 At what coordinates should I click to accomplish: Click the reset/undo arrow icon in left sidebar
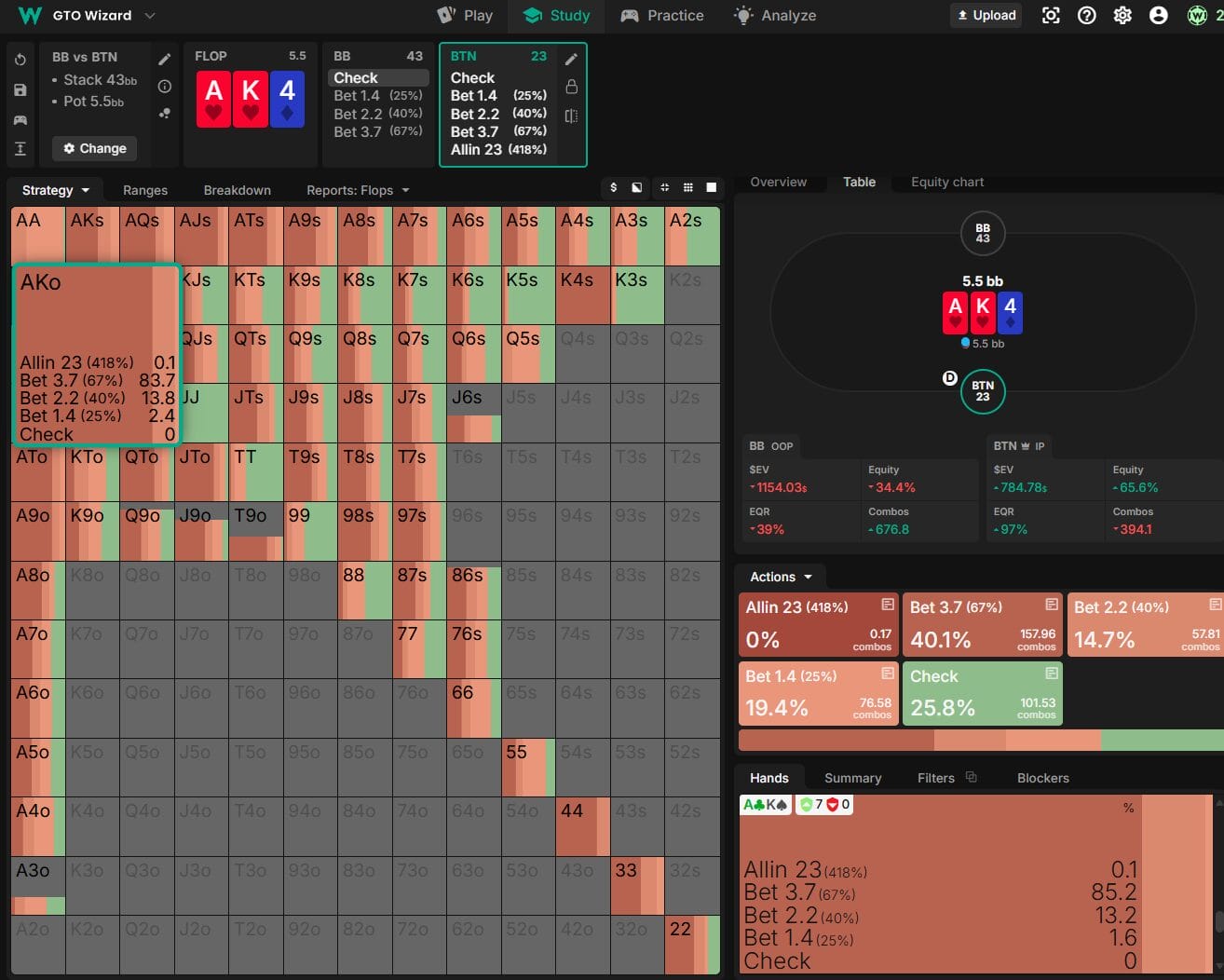[20, 60]
